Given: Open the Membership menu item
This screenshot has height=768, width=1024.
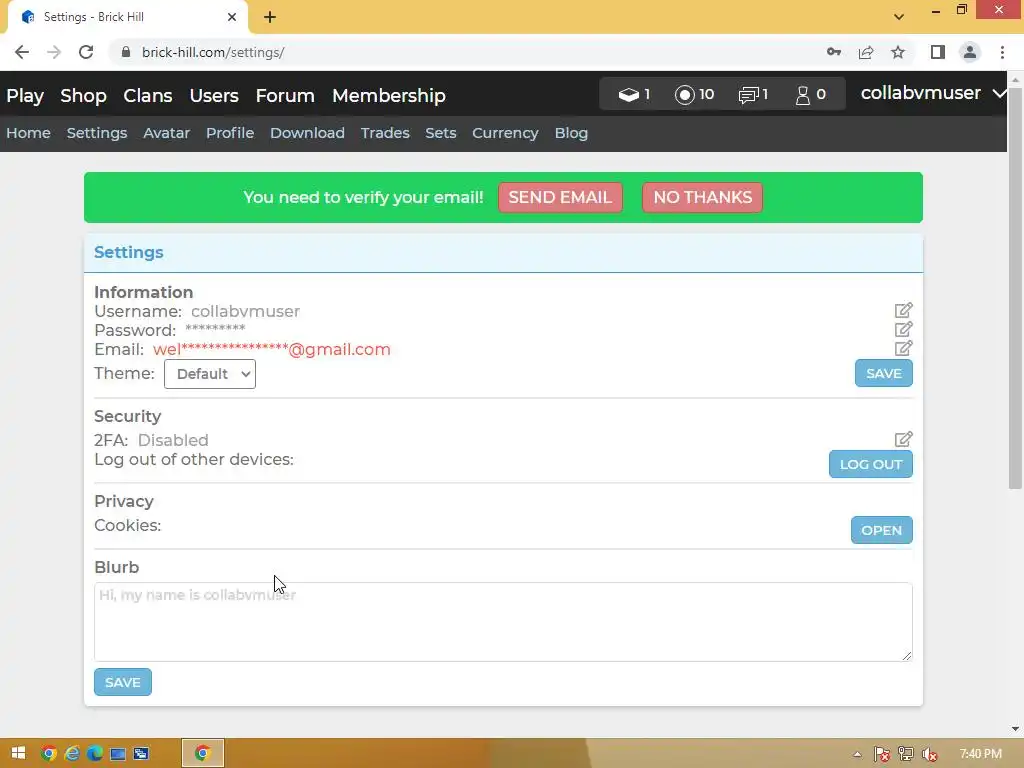Looking at the screenshot, I should click(389, 95).
